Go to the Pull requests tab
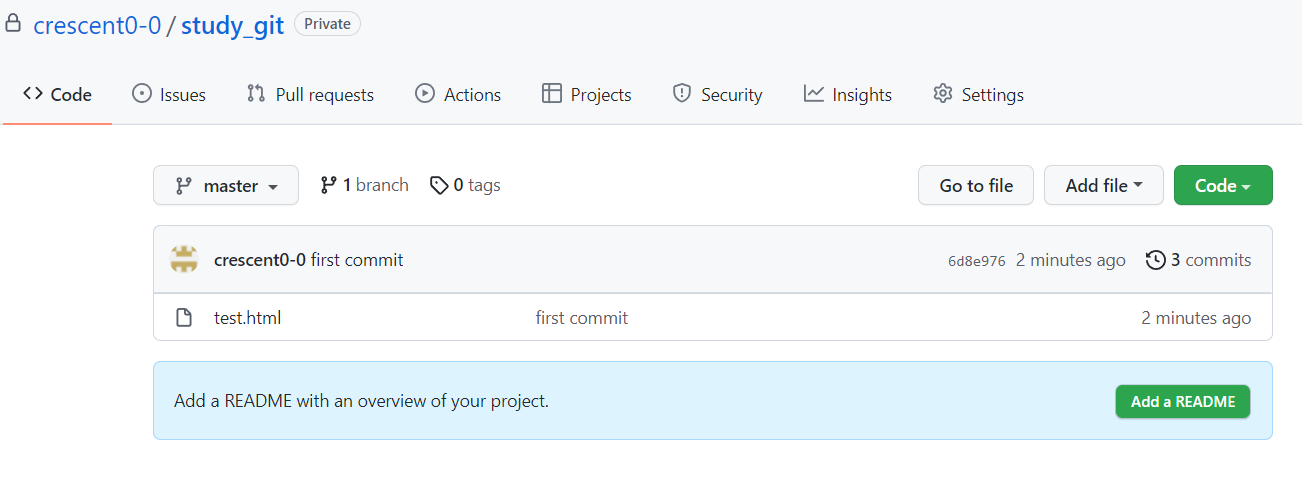The height and width of the screenshot is (490, 1302). pos(310,95)
